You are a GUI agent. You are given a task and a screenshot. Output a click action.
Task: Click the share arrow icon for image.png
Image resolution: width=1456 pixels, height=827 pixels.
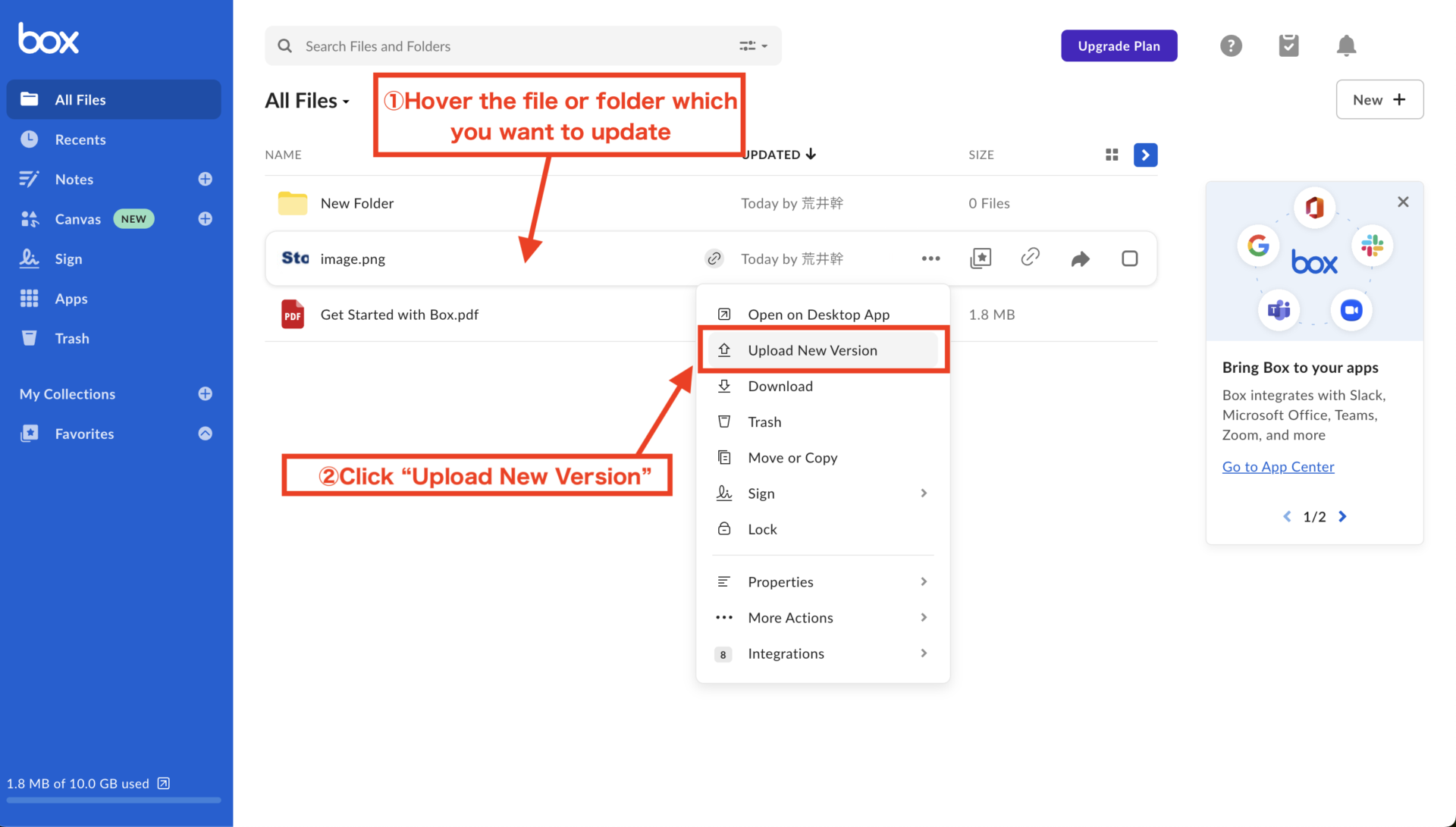pos(1080,259)
